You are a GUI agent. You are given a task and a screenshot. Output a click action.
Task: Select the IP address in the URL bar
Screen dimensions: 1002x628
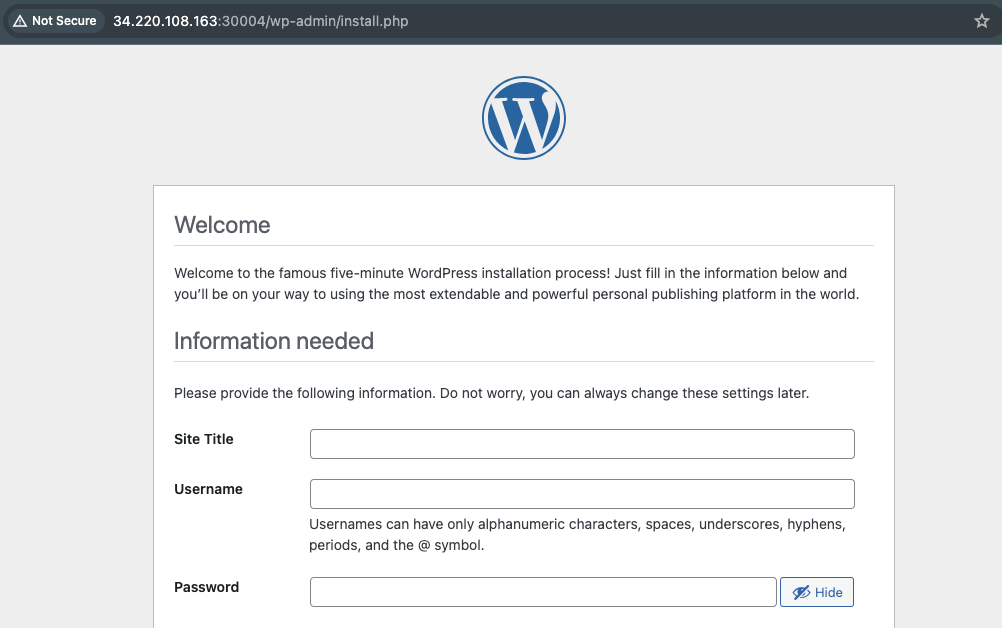tap(166, 19)
